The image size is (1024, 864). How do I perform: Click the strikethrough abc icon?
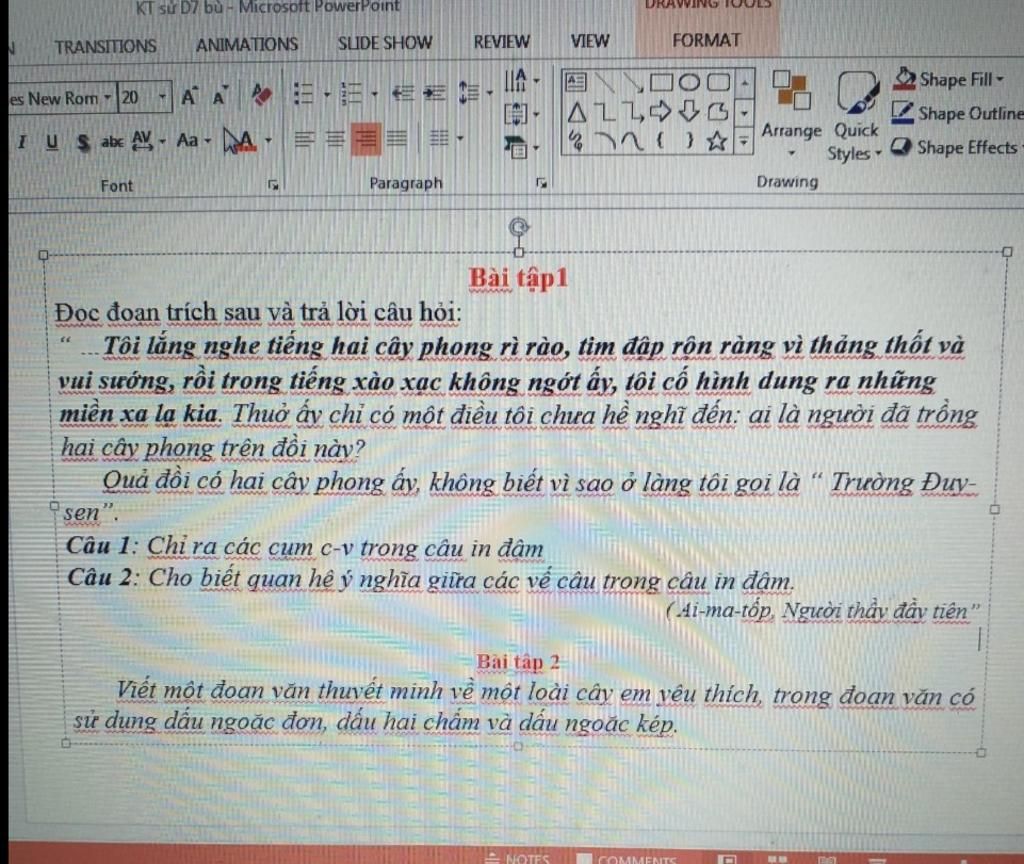pyautogui.click(x=112, y=140)
